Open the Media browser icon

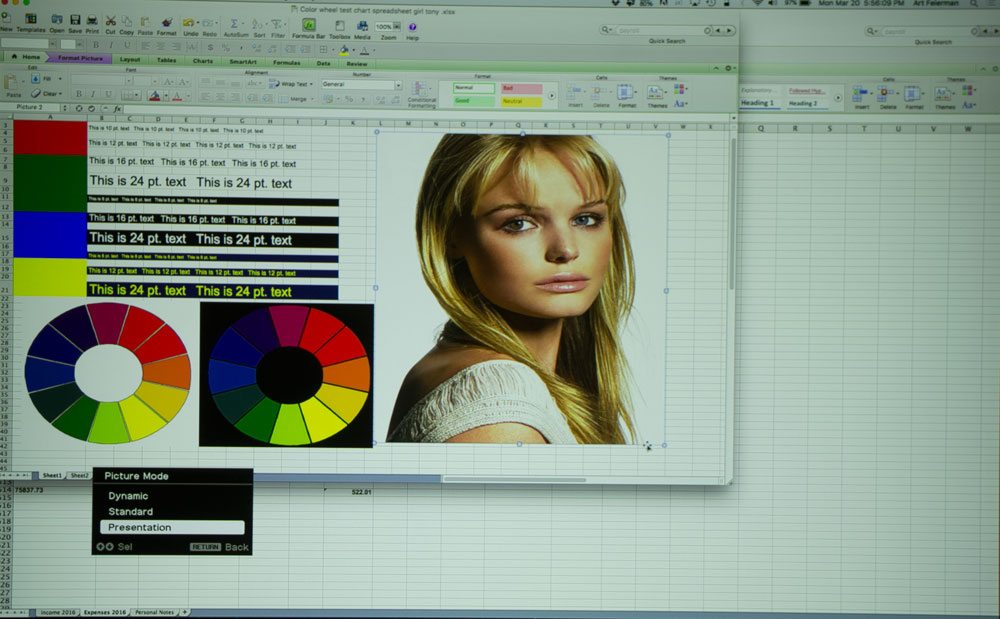coord(362,26)
